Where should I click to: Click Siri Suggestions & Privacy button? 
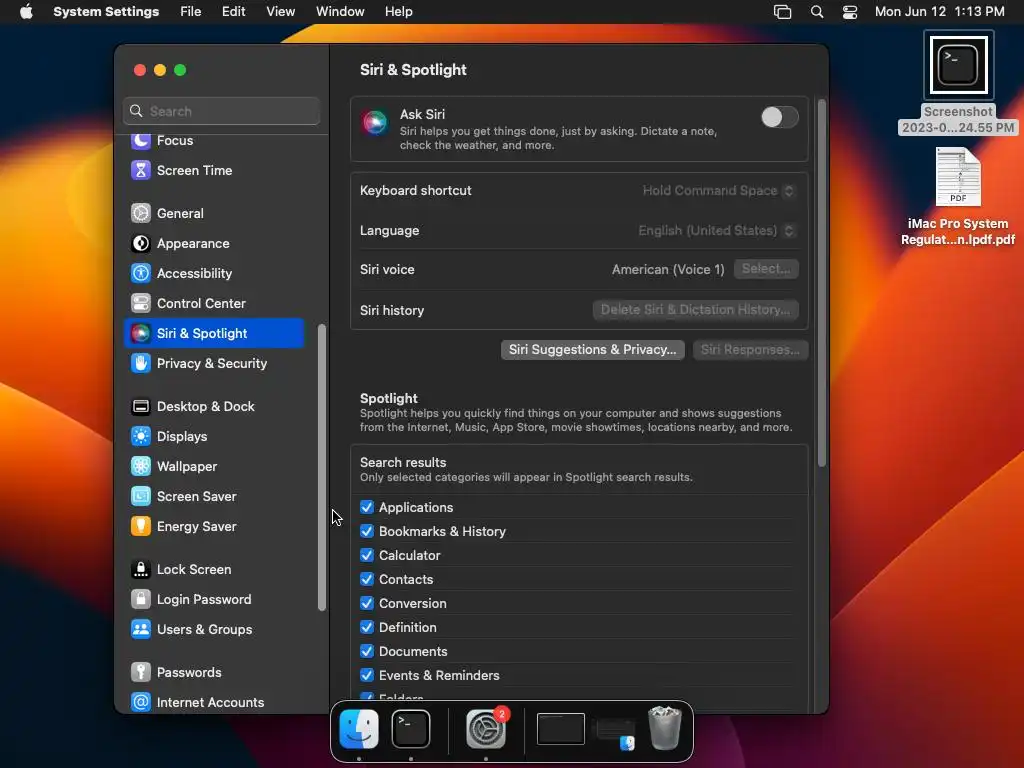coord(592,350)
